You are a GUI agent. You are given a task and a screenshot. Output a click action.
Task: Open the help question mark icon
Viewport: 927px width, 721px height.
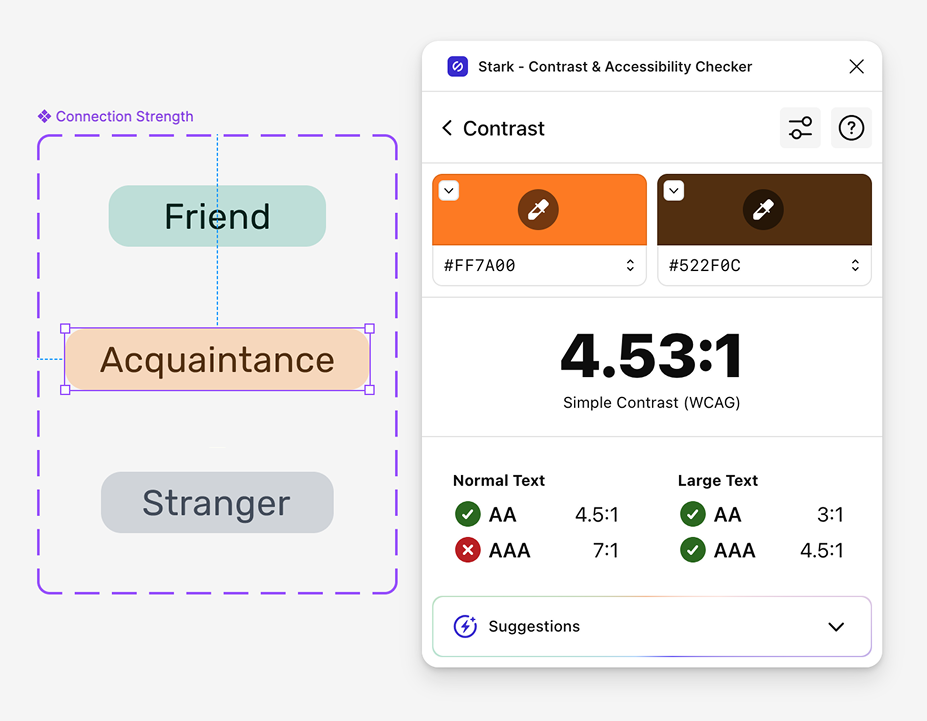[x=851, y=128]
